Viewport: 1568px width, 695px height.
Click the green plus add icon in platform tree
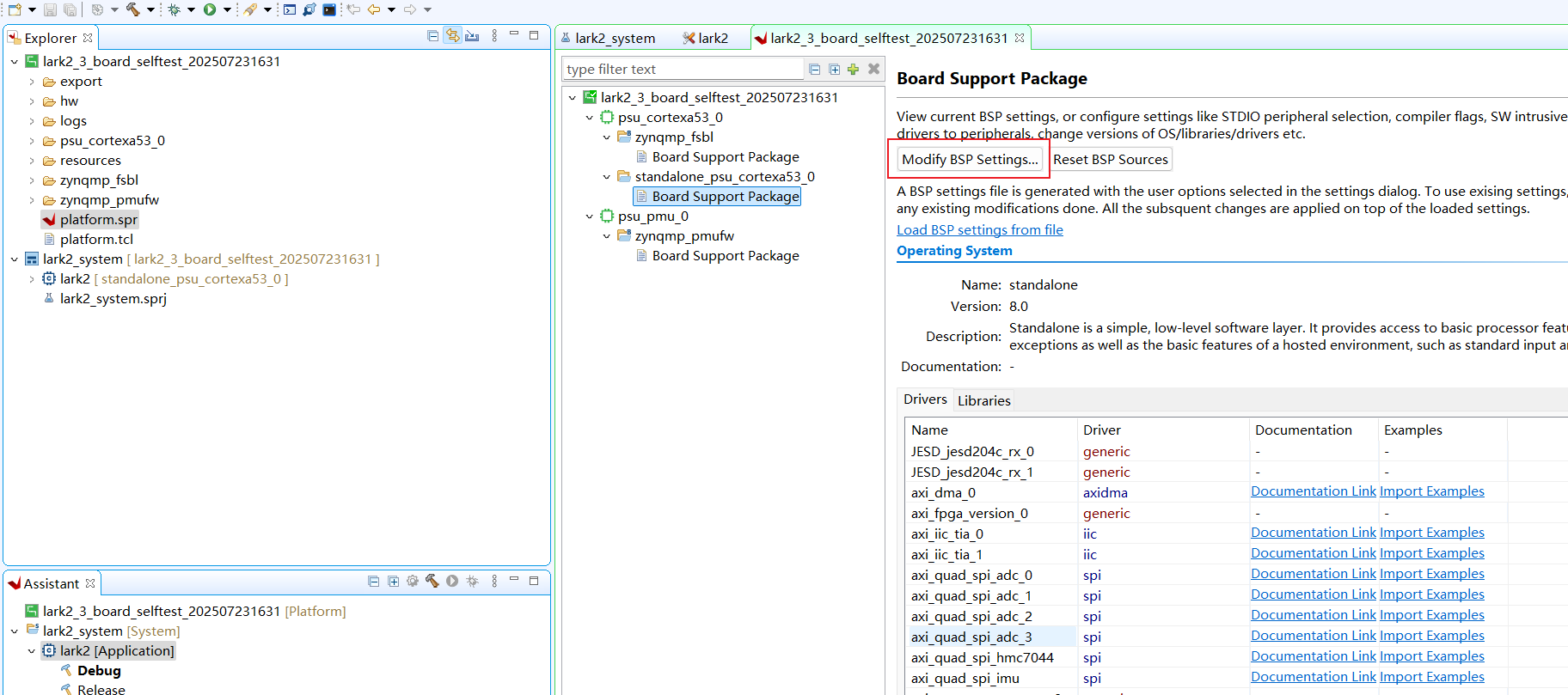[853, 69]
